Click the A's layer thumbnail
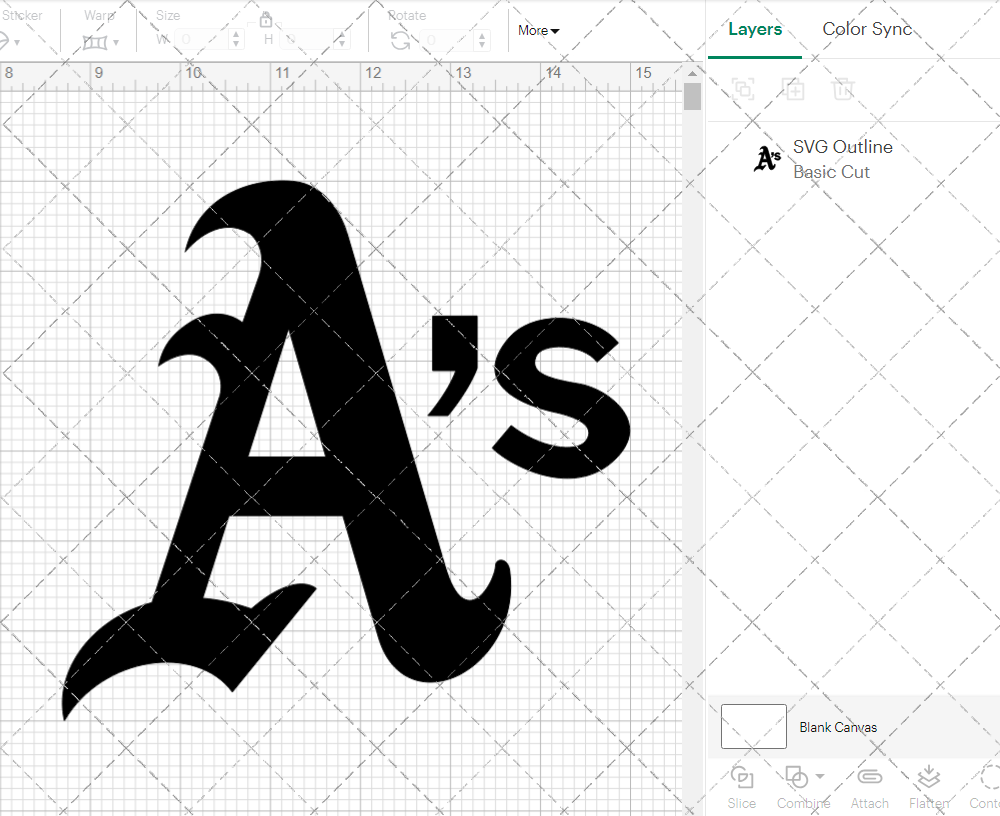 point(767,159)
